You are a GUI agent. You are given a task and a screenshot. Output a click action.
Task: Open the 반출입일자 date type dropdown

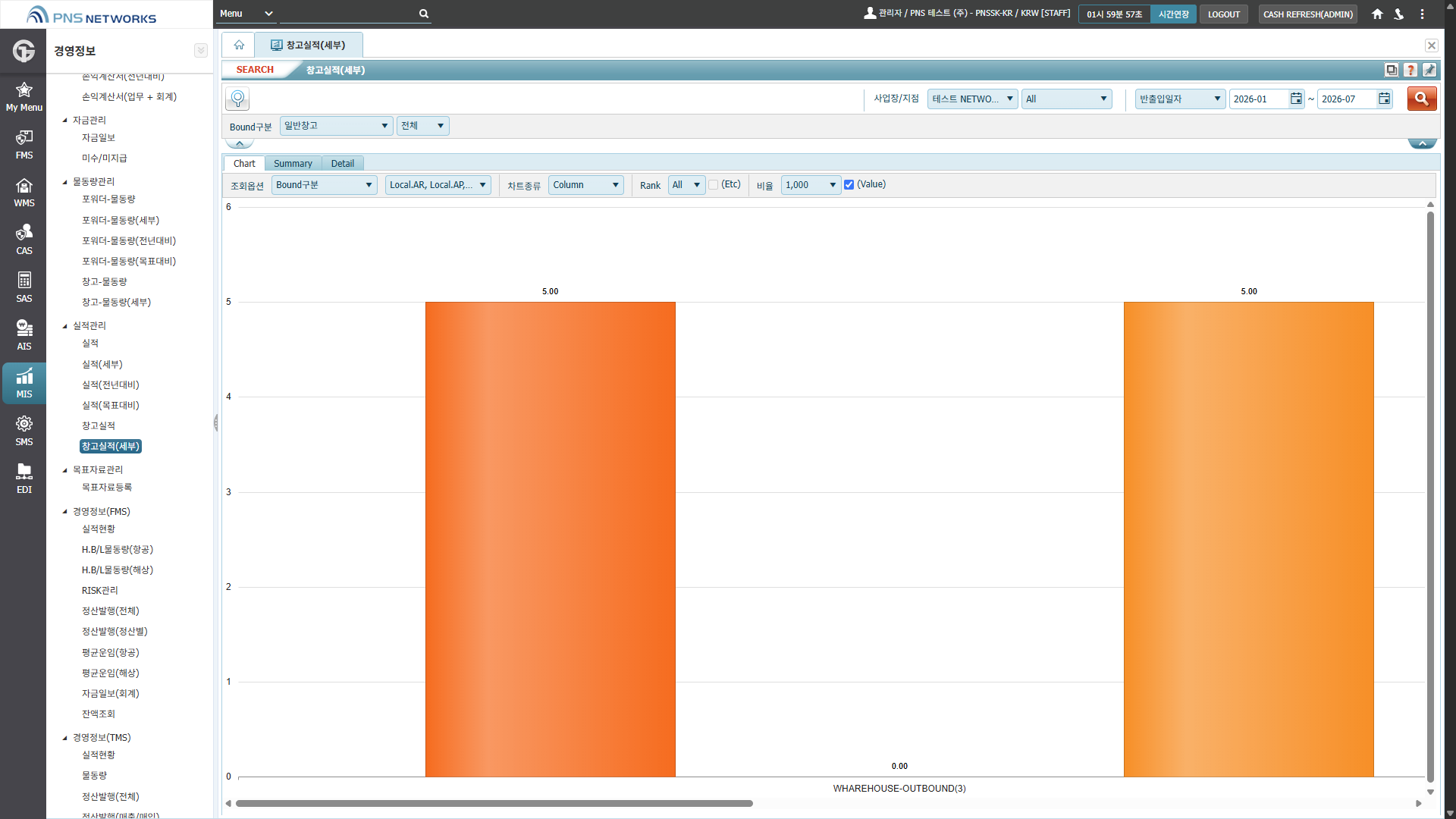coord(1180,99)
